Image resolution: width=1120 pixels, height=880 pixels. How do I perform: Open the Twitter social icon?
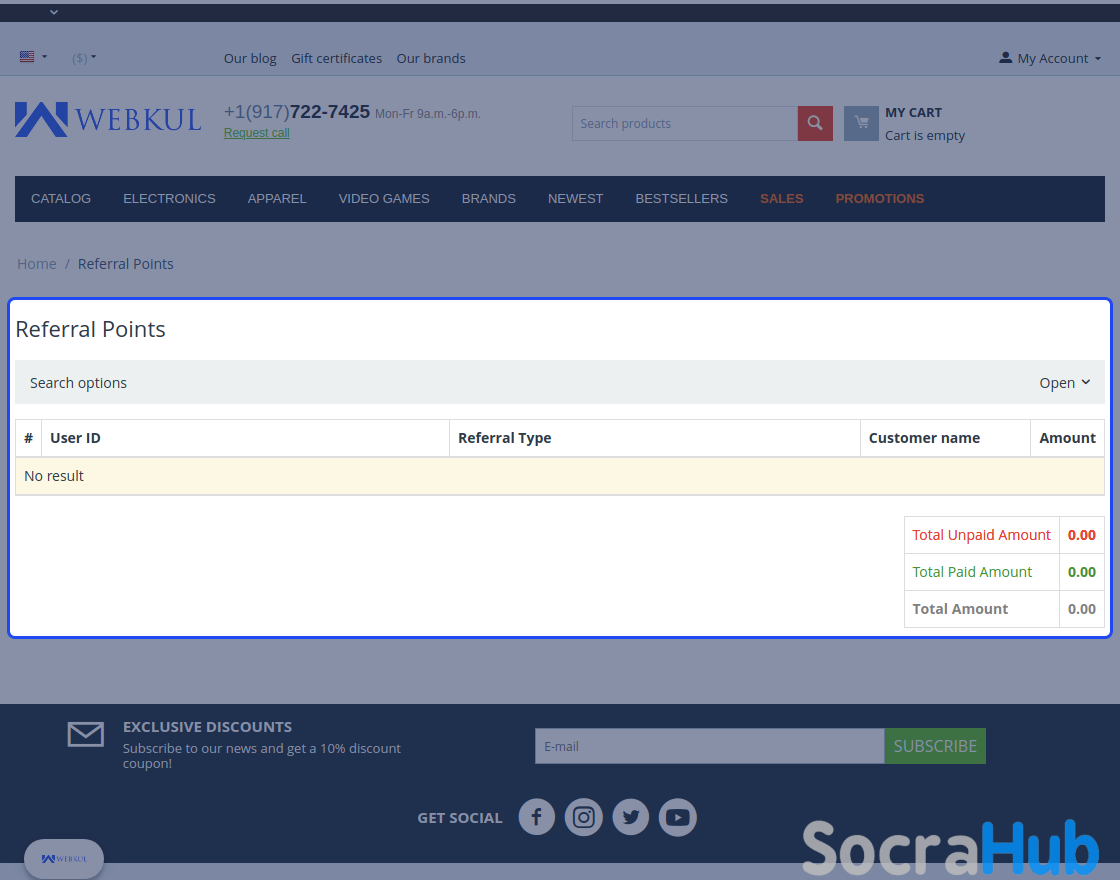tap(631, 816)
